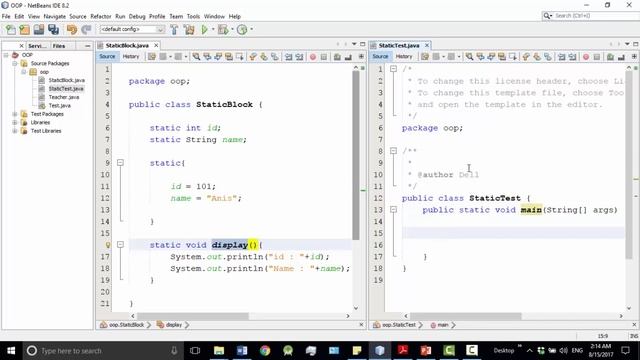Find next occurrence in StaticBlock.java toolbar
640x360 pixels.
click(x=218, y=57)
